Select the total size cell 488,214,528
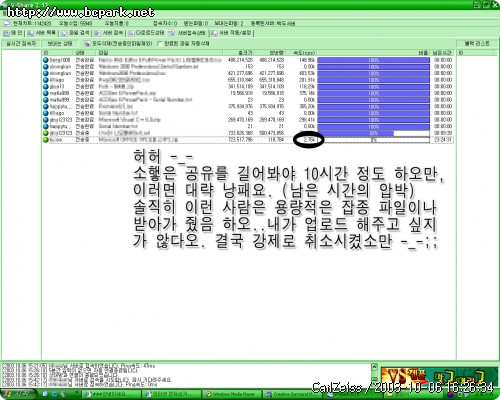500x400 pixels. click(x=240, y=60)
